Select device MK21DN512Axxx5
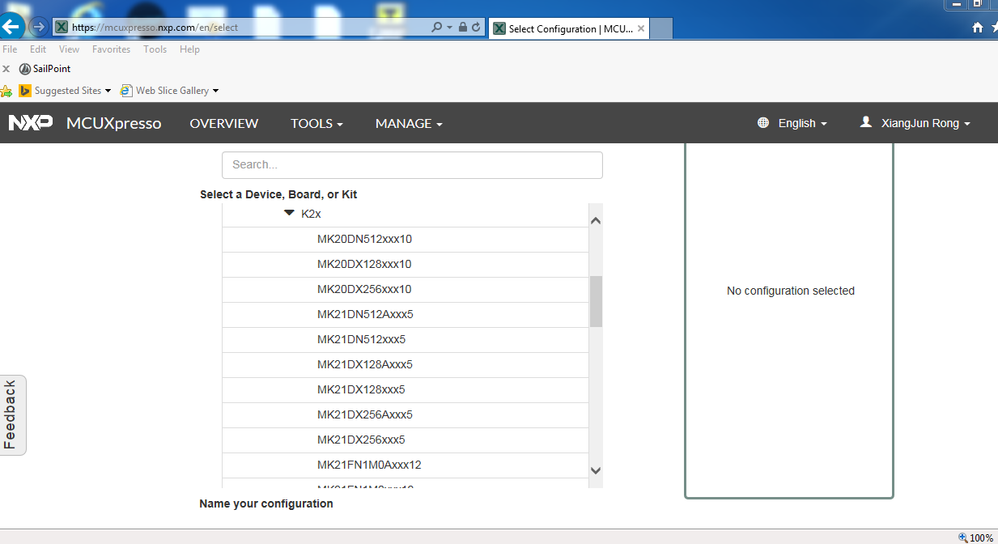The image size is (998, 544). click(x=405, y=315)
